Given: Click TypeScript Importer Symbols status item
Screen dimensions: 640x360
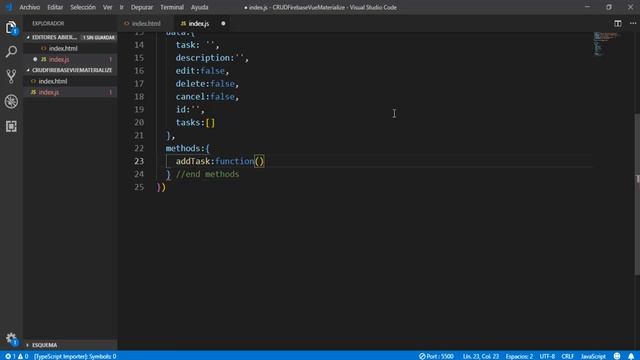Looking at the screenshot, I should (x=75, y=356).
